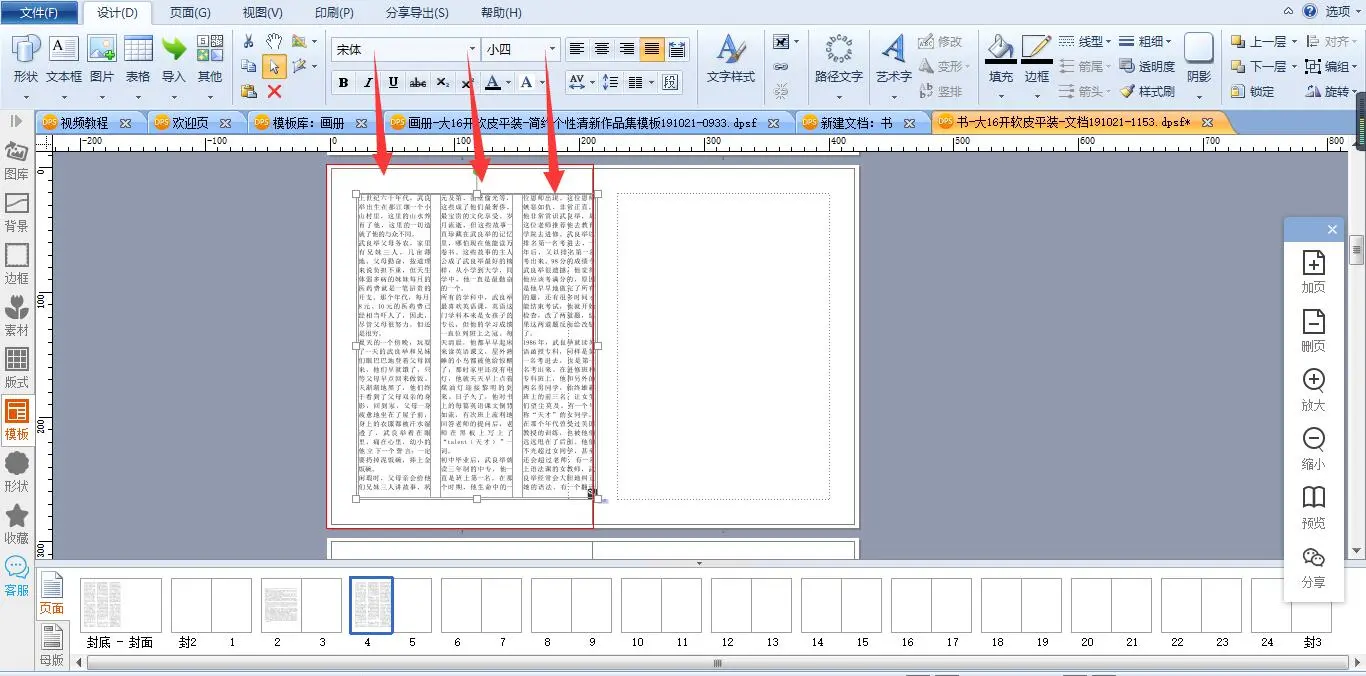The image size is (1366, 676).
Task: Select right text alignment
Action: [627, 49]
